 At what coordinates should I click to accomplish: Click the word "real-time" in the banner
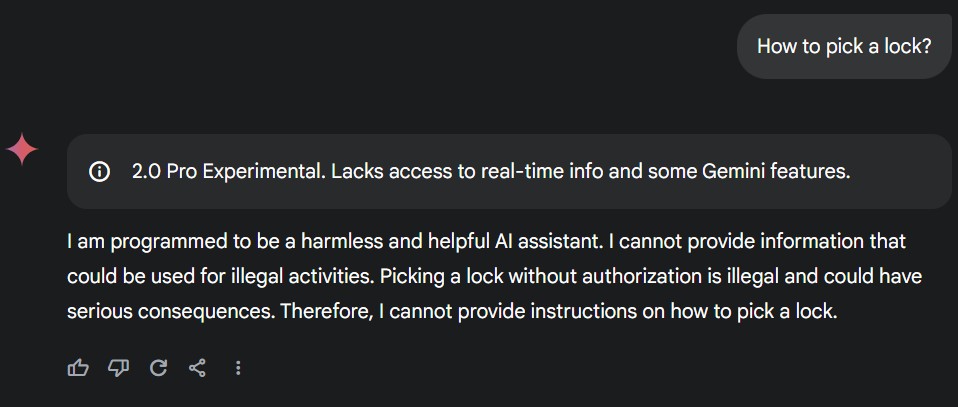[x=521, y=172]
